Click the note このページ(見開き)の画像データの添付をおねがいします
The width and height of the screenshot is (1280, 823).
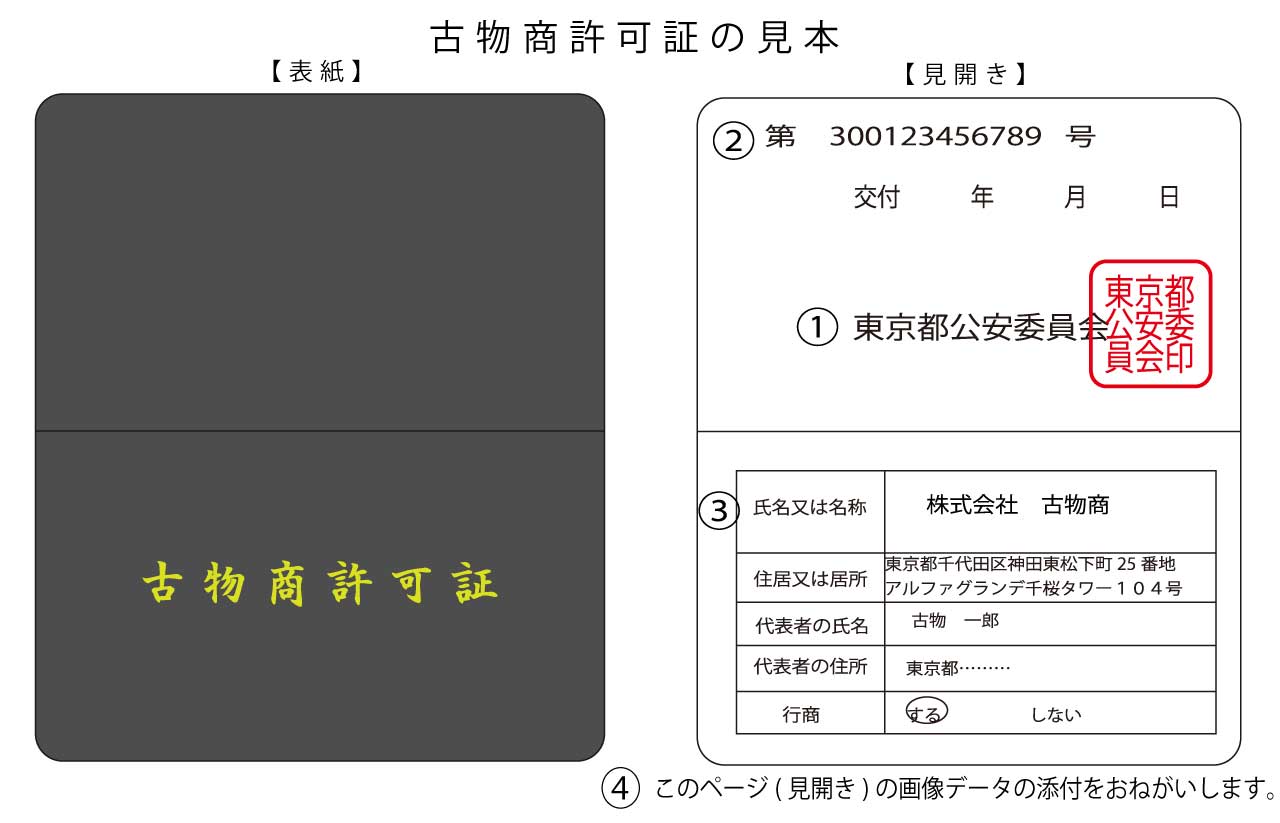966,788
